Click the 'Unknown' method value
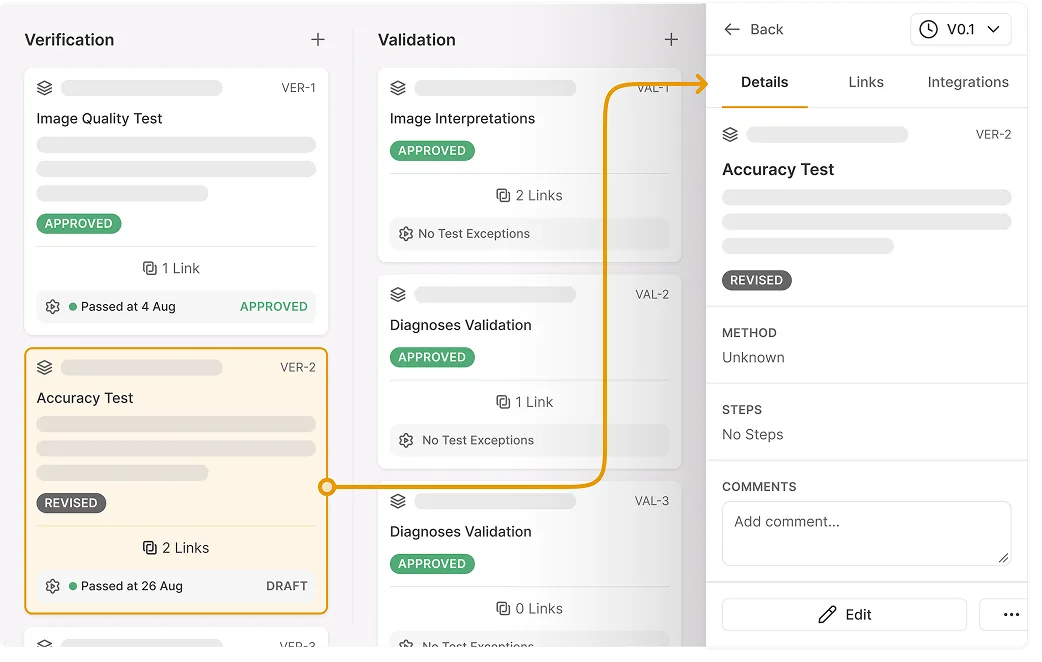 pyautogui.click(x=754, y=358)
